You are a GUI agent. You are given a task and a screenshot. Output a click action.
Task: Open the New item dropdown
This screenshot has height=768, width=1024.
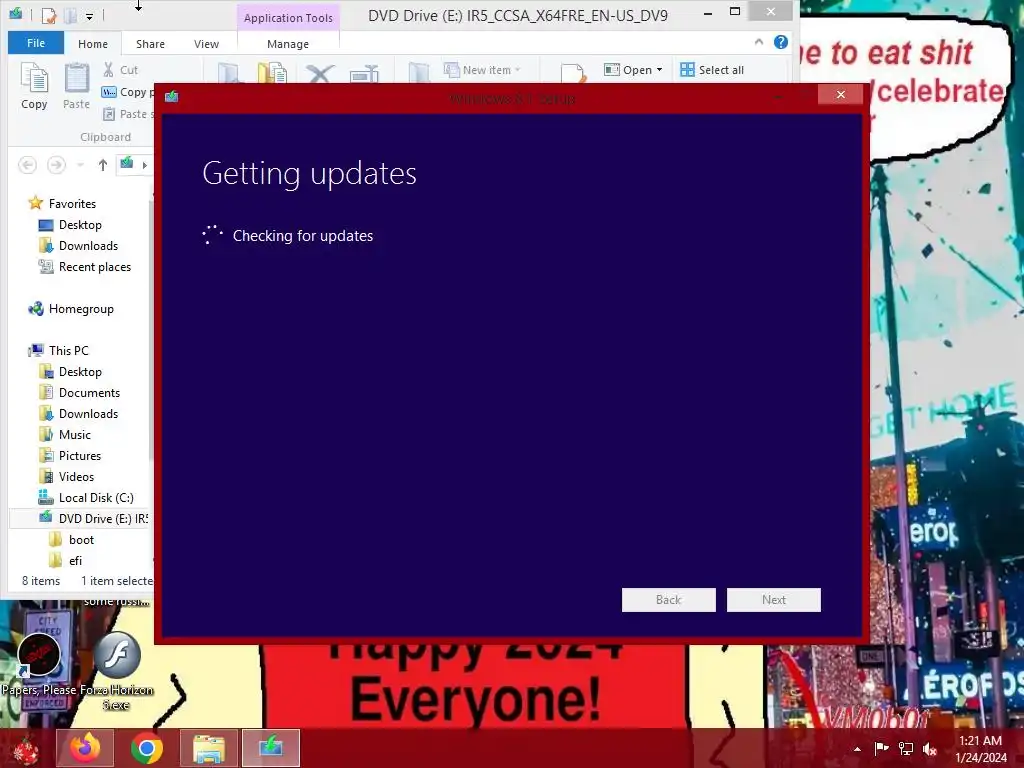[483, 70]
